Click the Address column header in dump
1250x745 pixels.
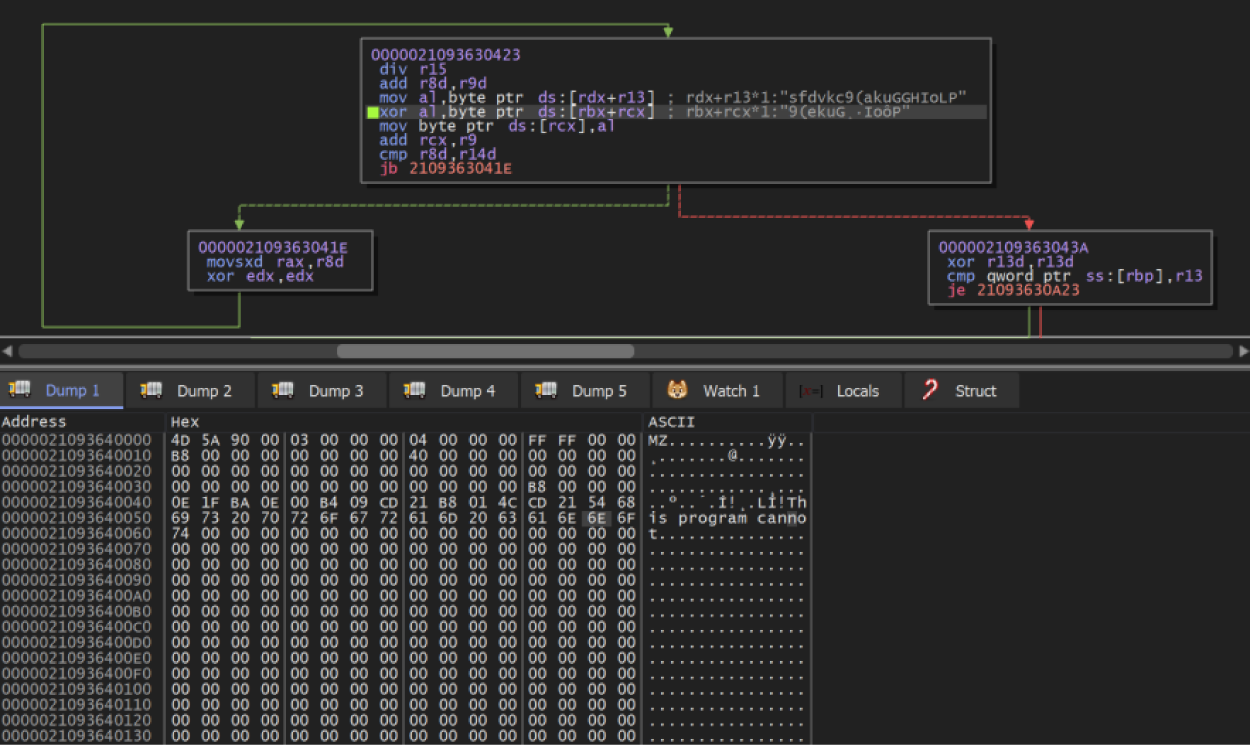34,422
